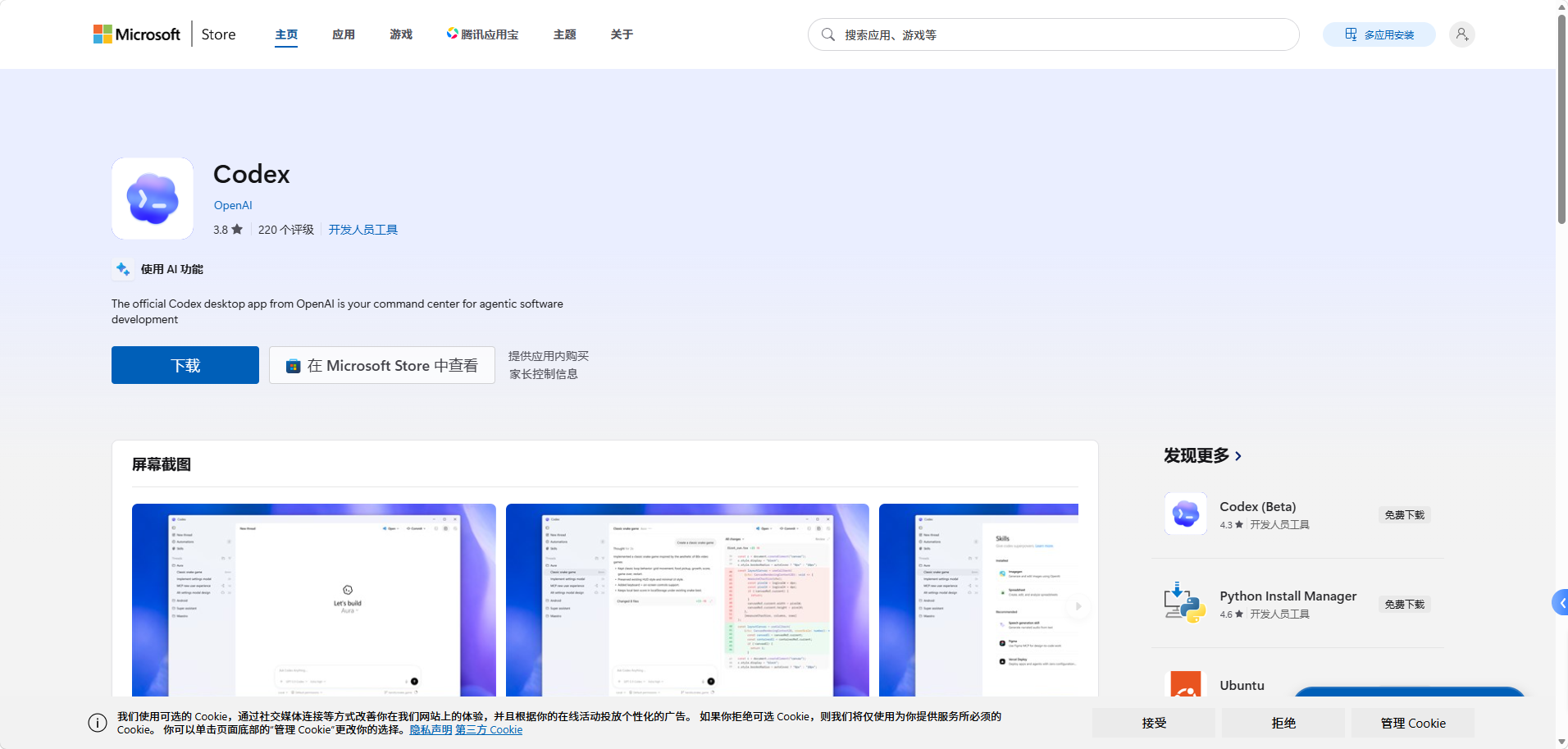Open the first Codex screenshot thumbnail
The width and height of the screenshot is (1568, 749).
(x=314, y=600)
